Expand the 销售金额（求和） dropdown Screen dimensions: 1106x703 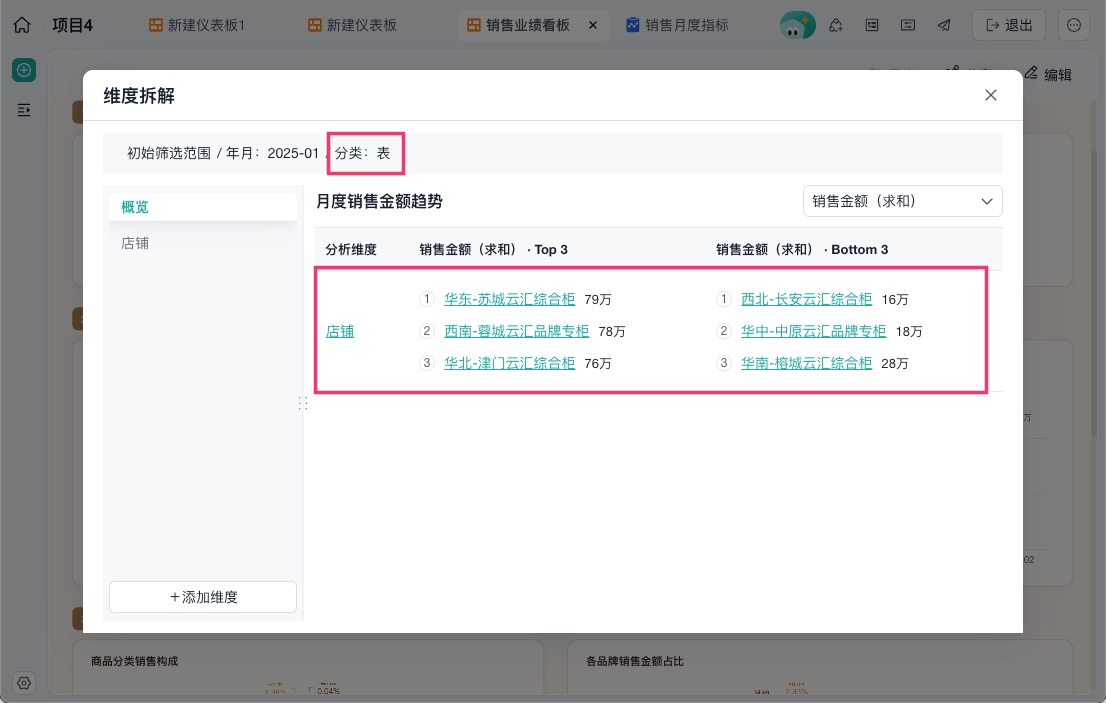pos(903,202)
